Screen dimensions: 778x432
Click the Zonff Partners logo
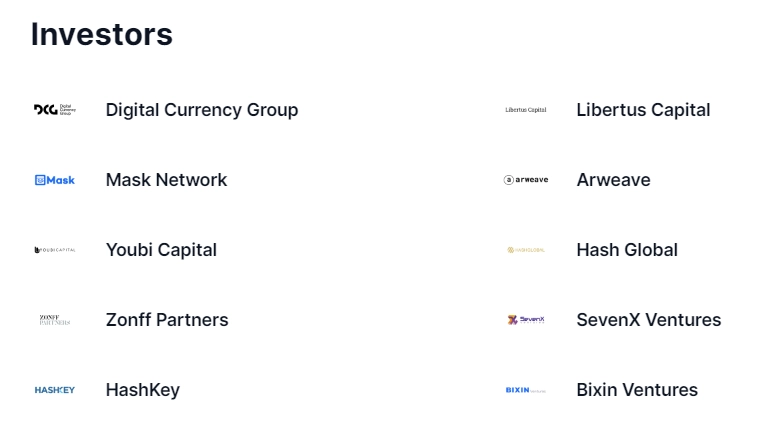54,320
